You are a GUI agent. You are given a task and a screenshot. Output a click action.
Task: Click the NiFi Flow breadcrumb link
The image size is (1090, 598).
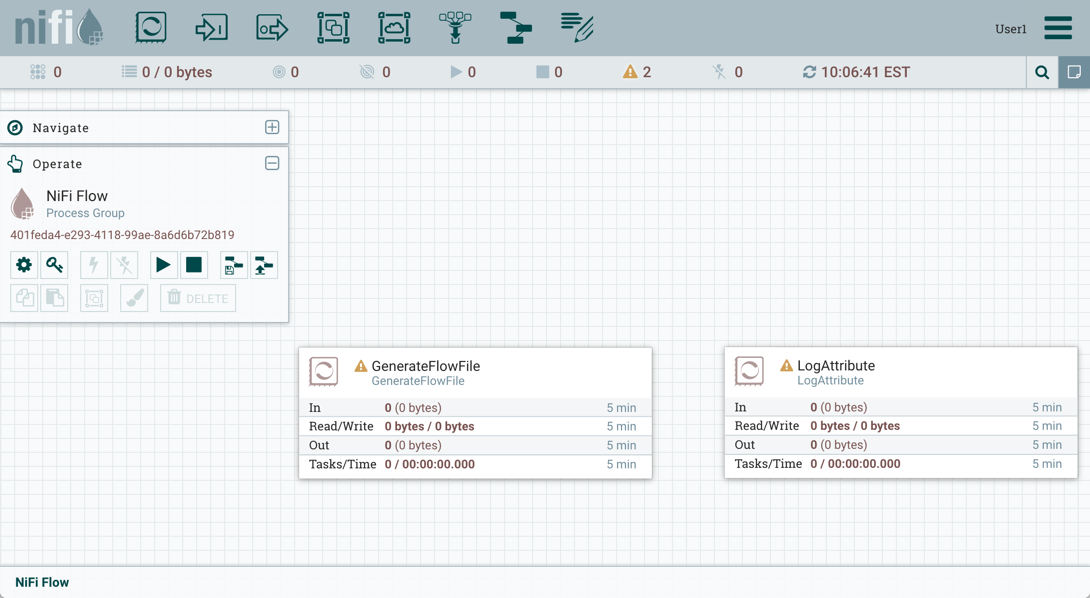[x=42, y=582]
